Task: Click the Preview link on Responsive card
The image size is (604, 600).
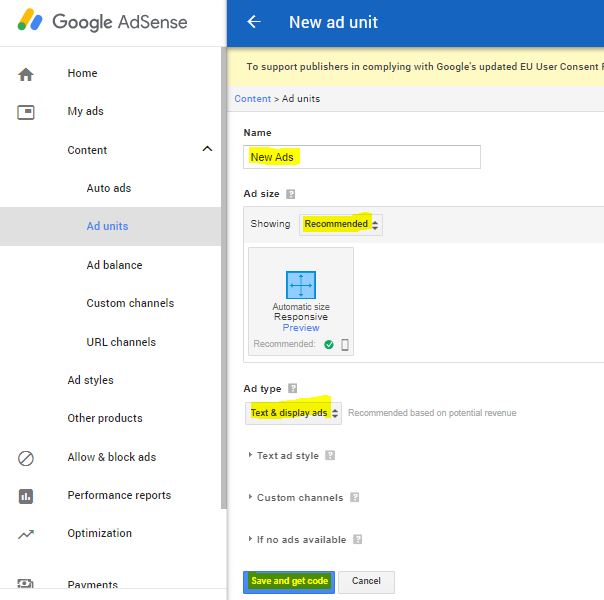Action: click(x=301, y=328)
